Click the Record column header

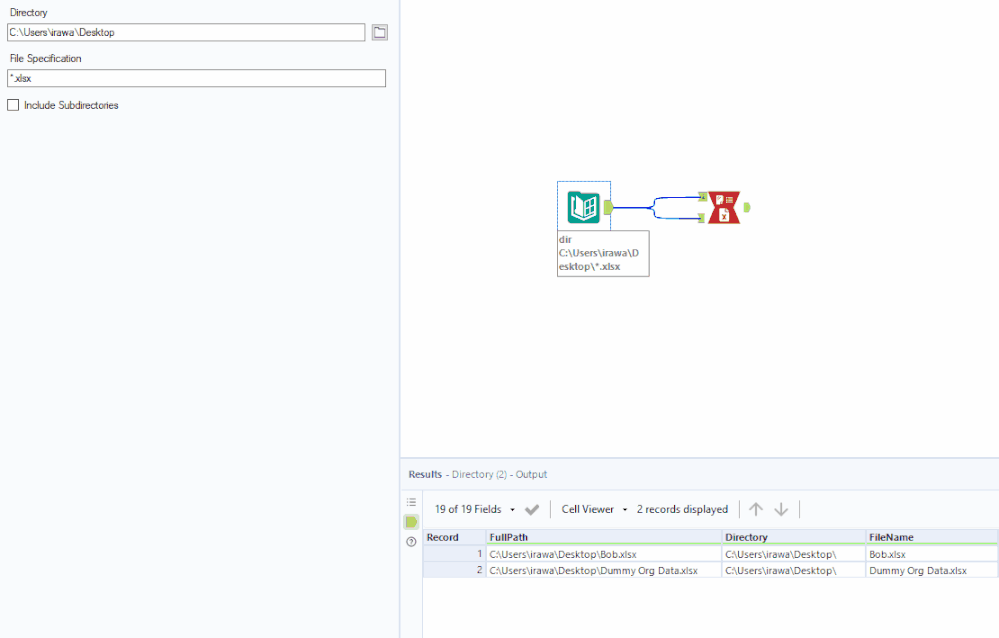(x=454, y=537)
